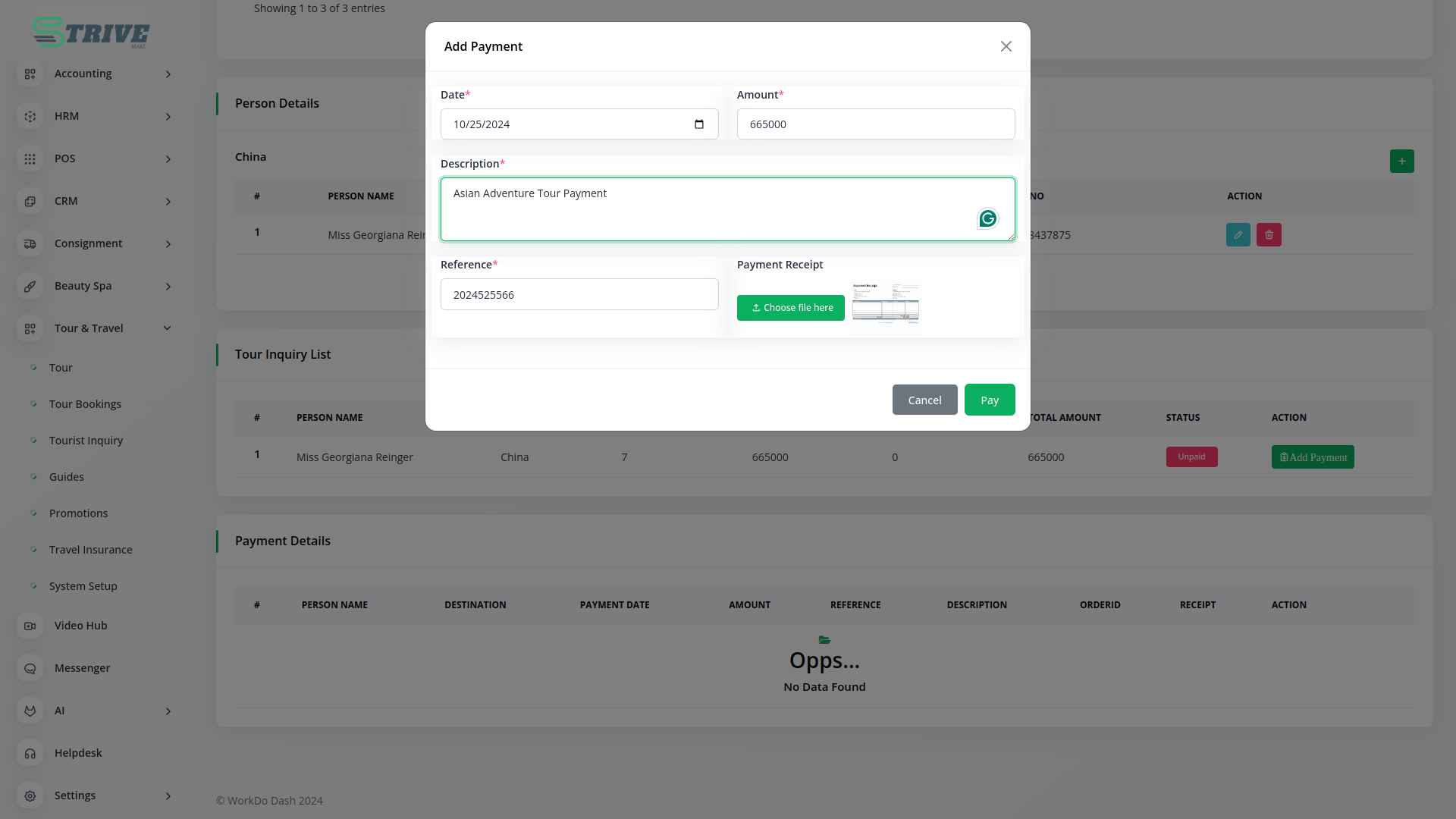The height and width of the screenshot is (819, 1456).
Task: Click the green plus add person button
Action: click(x=1401, y=161)
